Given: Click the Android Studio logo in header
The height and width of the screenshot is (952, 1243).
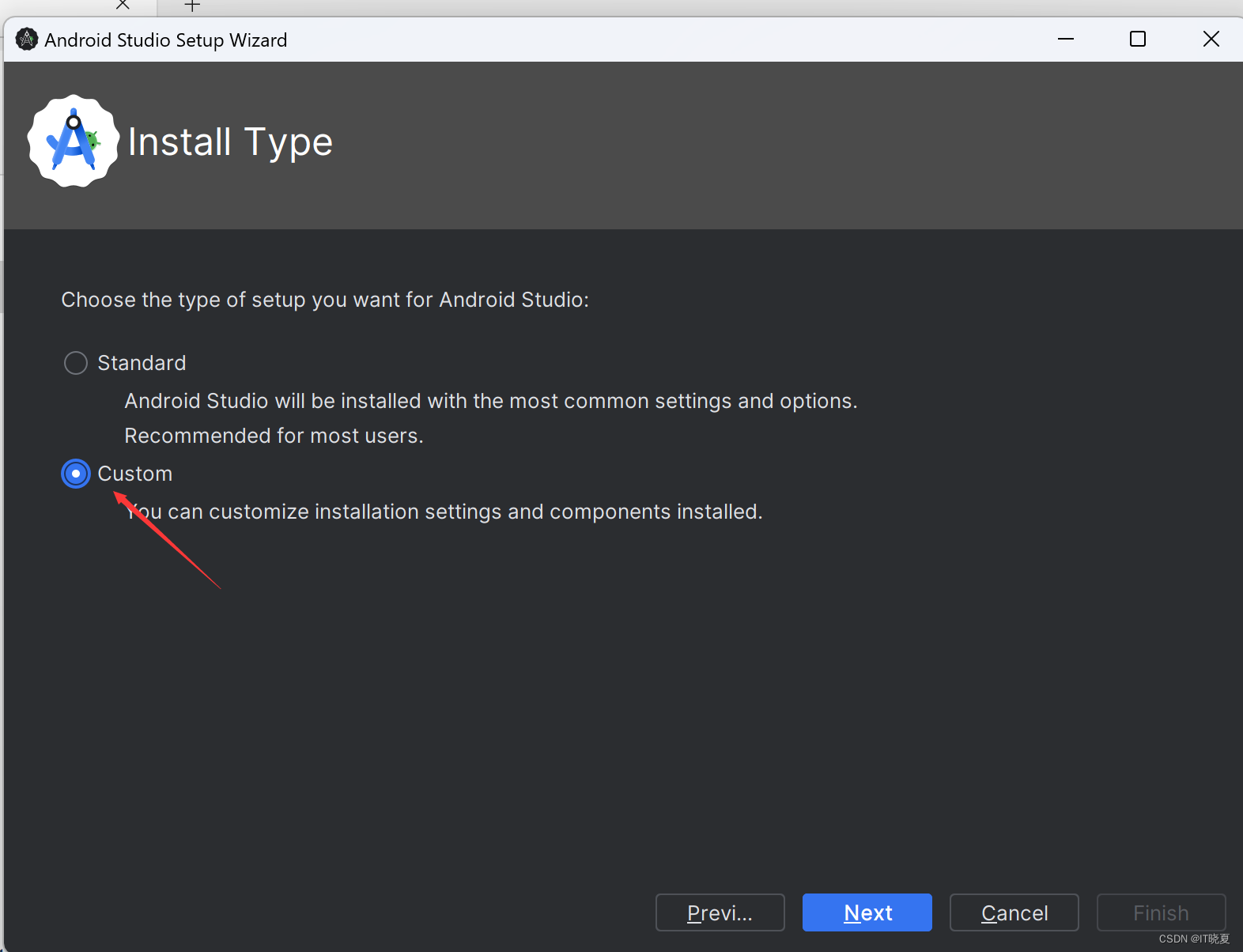Looking at the screenshot, I should pyautogui.click(x=74, y=142).
